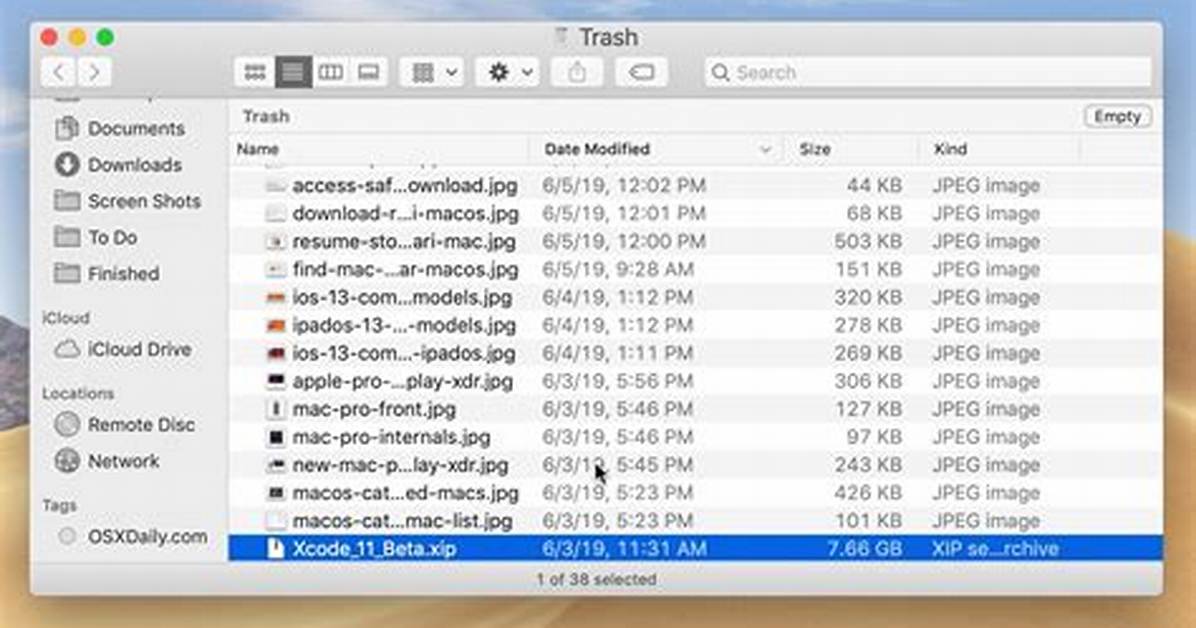Click the 7.66 GB size cell
The width and height of the screenshot is (1196, 628).
click(x=865, y=549)
